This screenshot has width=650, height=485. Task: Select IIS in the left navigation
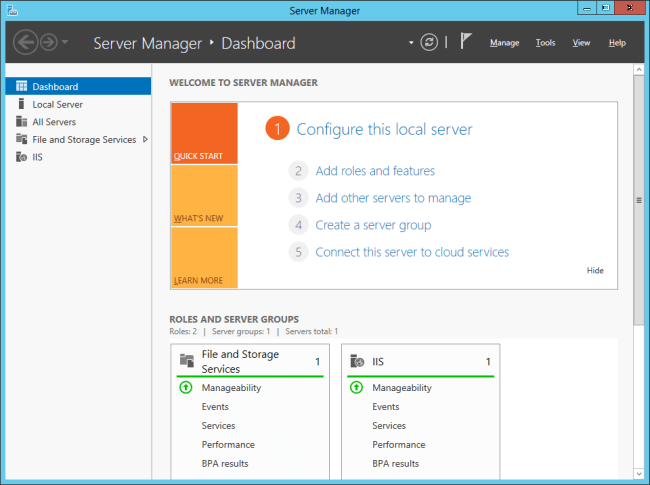tap(78, 157)
